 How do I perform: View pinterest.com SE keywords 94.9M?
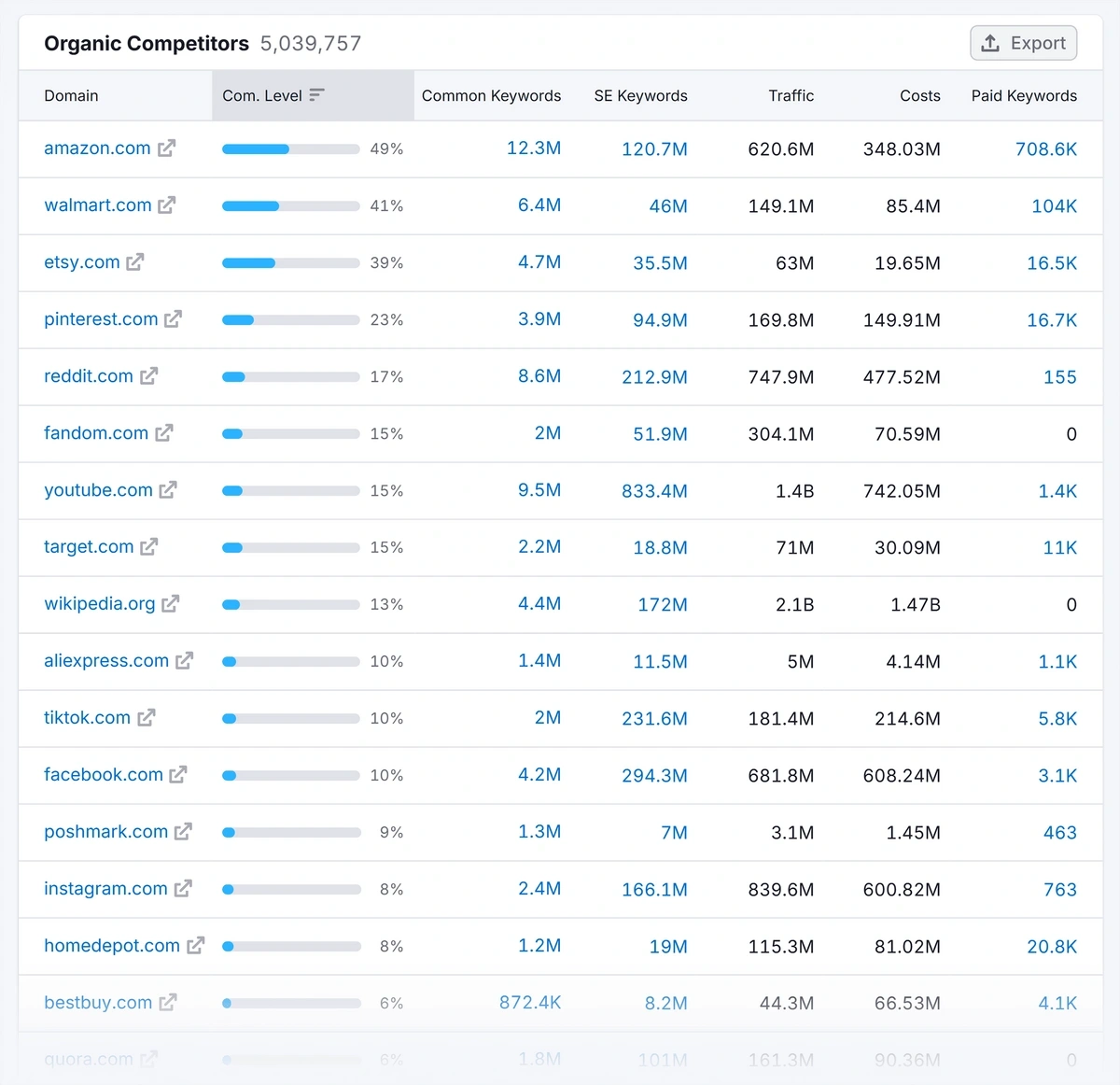pos(660,320)
